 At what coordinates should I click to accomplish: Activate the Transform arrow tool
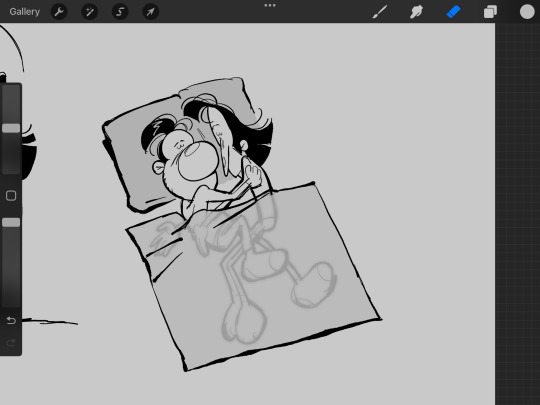tap(150, 12)
